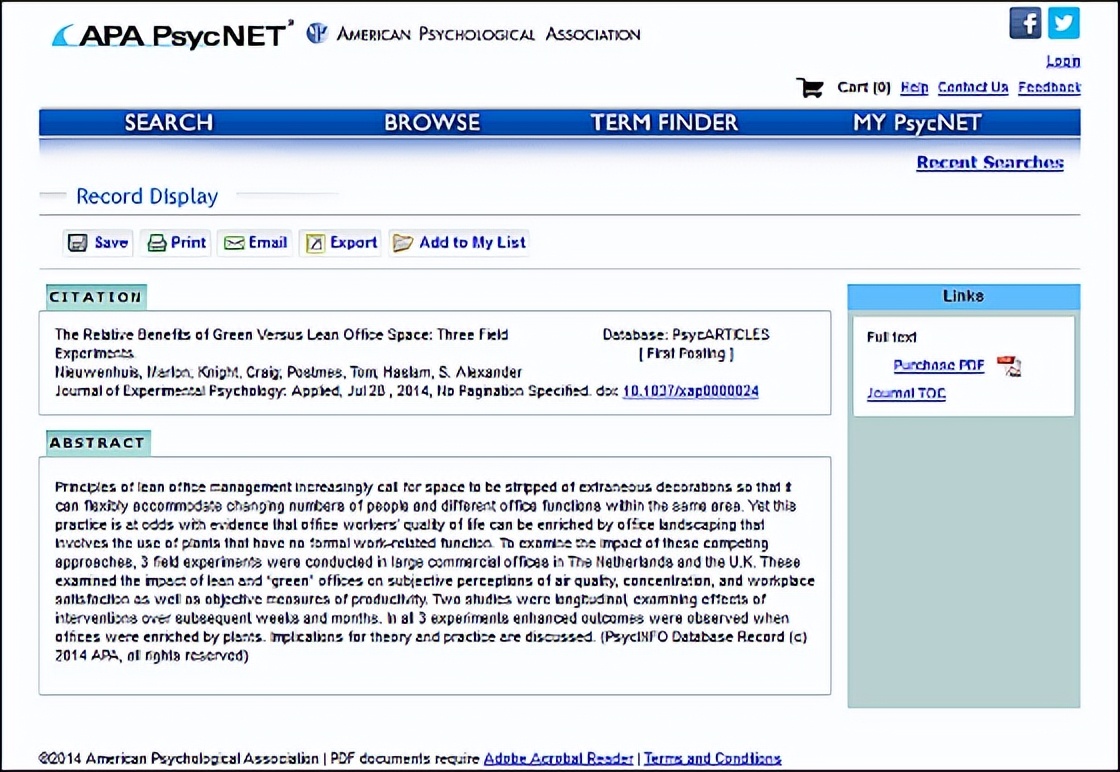Image resolution: width=1120 pixels, height=772 pixels.
Task: Click the Print button label
Action: (189, 243)
